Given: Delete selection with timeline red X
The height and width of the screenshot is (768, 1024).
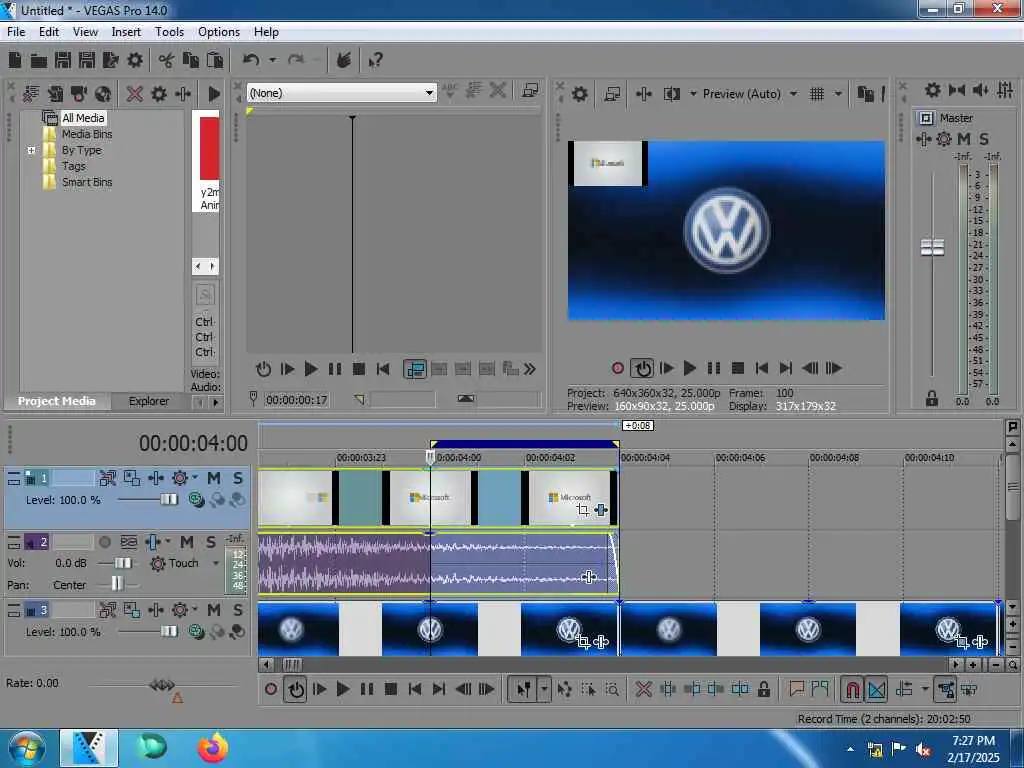Looking at the screenshot, I should tap(643, 689).
